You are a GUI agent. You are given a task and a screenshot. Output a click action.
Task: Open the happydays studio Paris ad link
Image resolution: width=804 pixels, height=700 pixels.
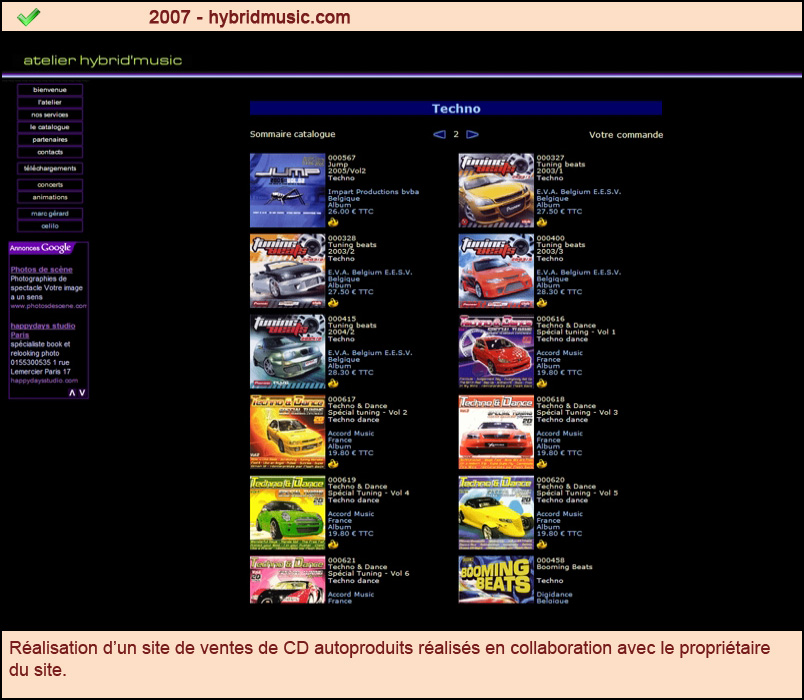(43, 330)
